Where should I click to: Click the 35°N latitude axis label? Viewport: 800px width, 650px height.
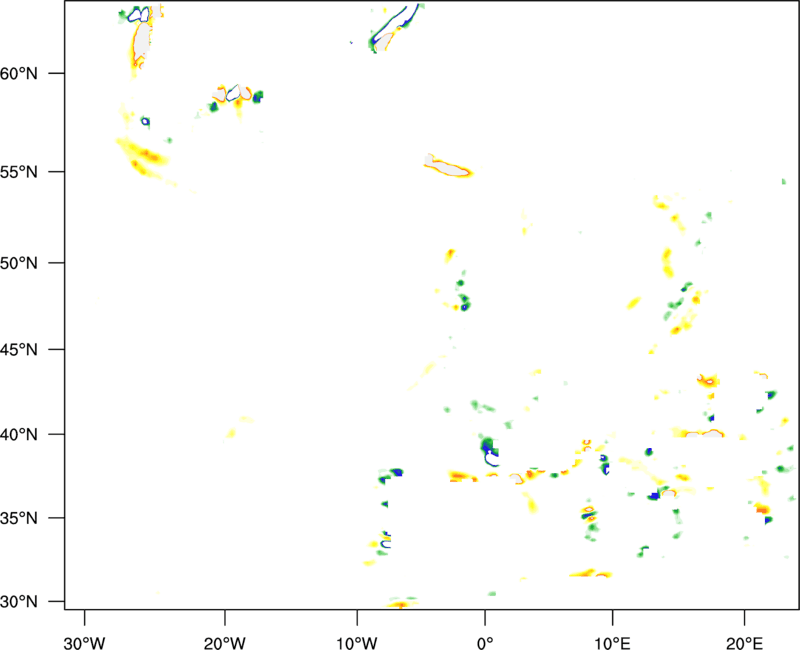click(x=19, y=518)
